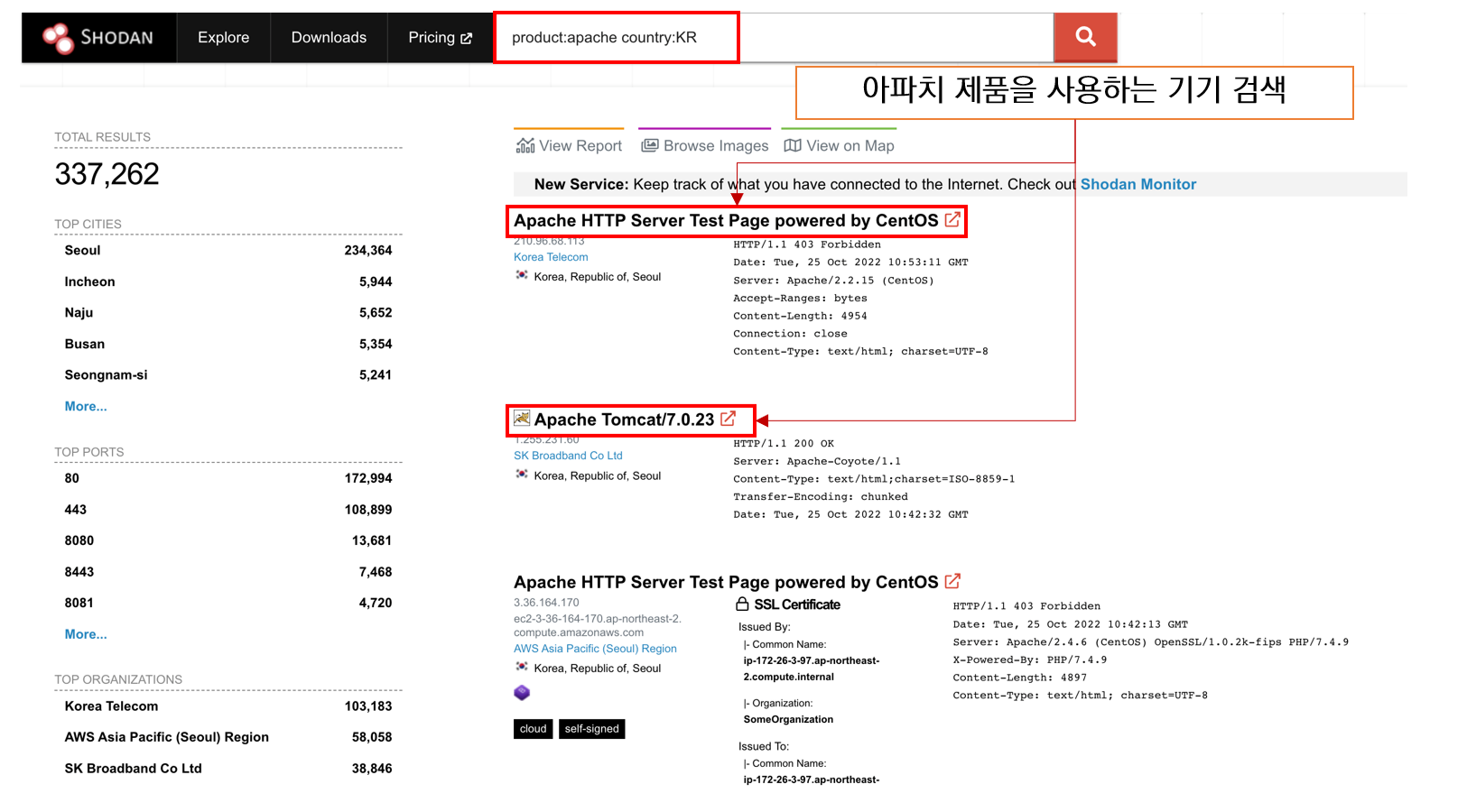Click AWS Asia Pacific (Seoul) Region result link
The width and height of the screenshot is (1467, 812).
595,649
